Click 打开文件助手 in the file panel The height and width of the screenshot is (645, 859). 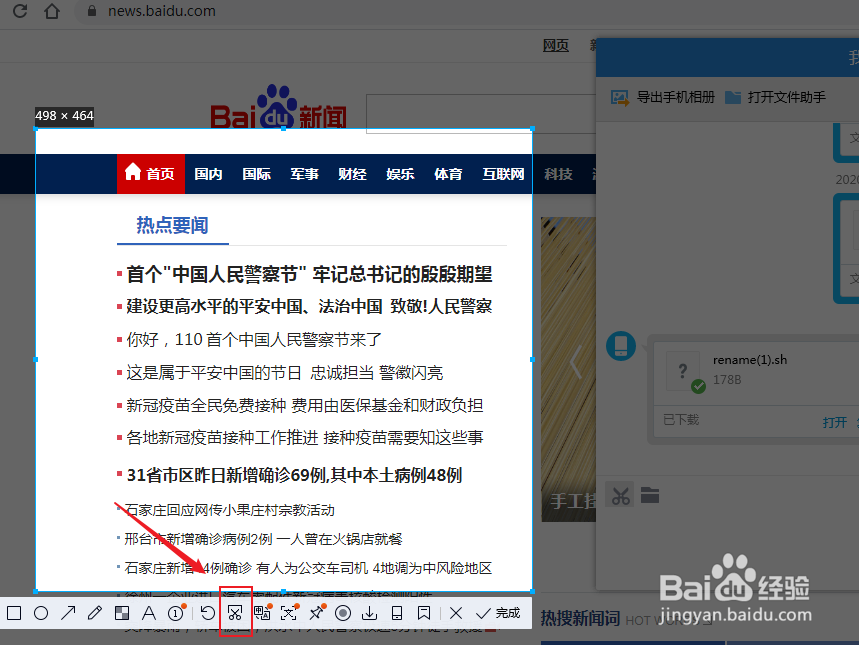[x=775, y=98]
